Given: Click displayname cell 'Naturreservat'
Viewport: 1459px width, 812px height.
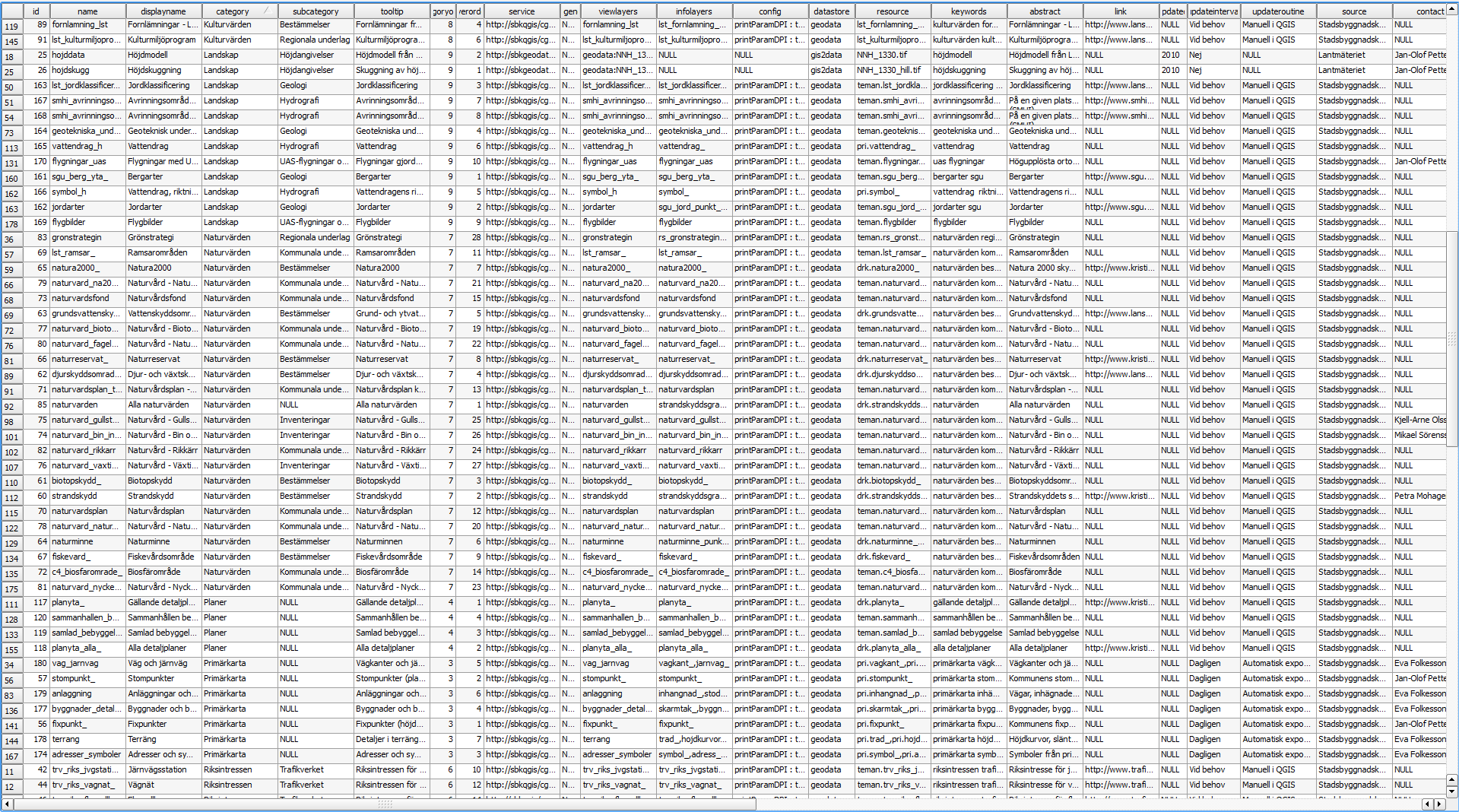Looking at the screenshot, I should [x=163, y=359].
